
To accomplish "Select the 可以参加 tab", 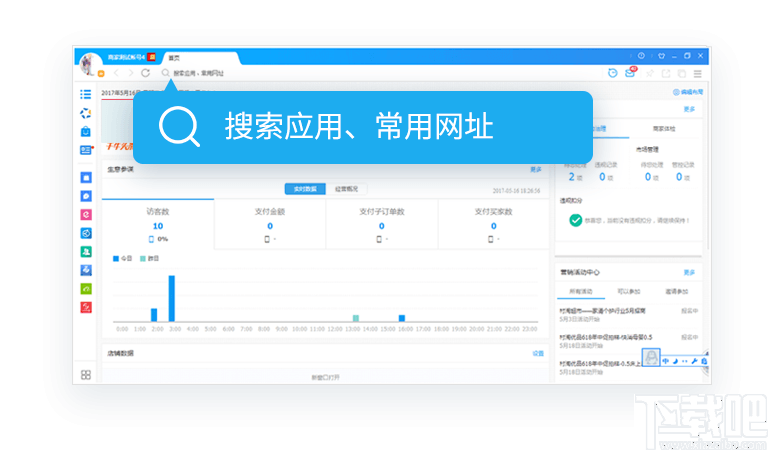I will [629, 292].
